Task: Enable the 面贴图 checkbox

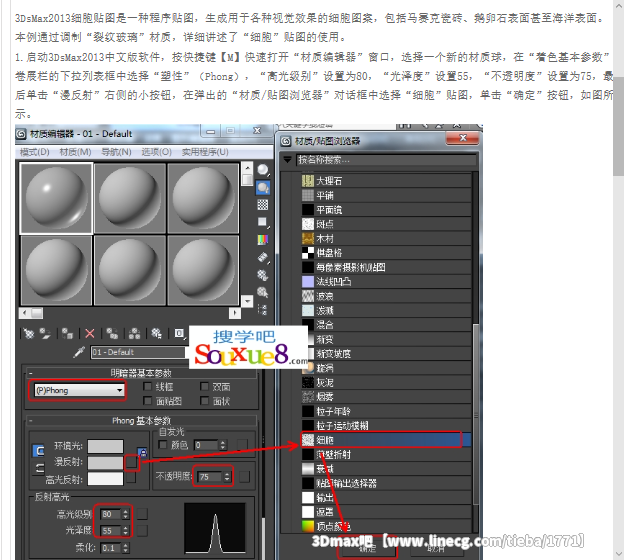Action: [147, 401]
